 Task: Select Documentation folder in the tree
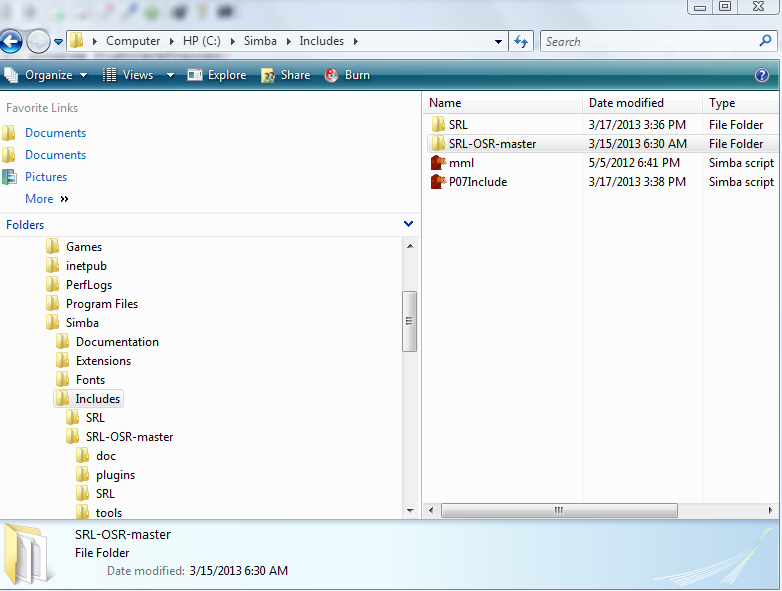tap(117, 342)
